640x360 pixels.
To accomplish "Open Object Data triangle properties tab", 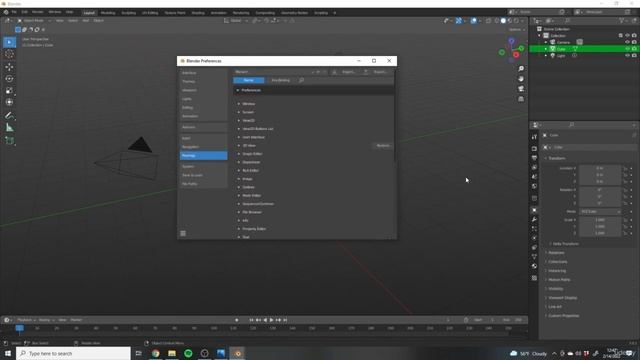I will click(x=534, y=257).
